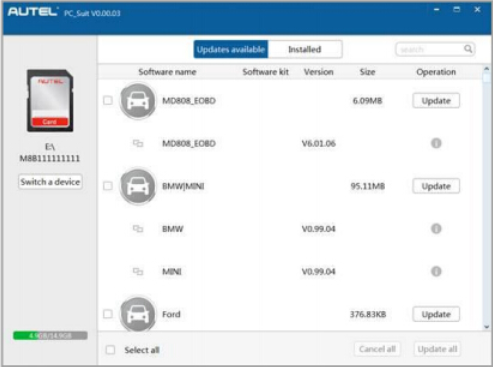Update the MD808_EOBD software
This screenshot has width=493, height=367.
click(436, 101)
